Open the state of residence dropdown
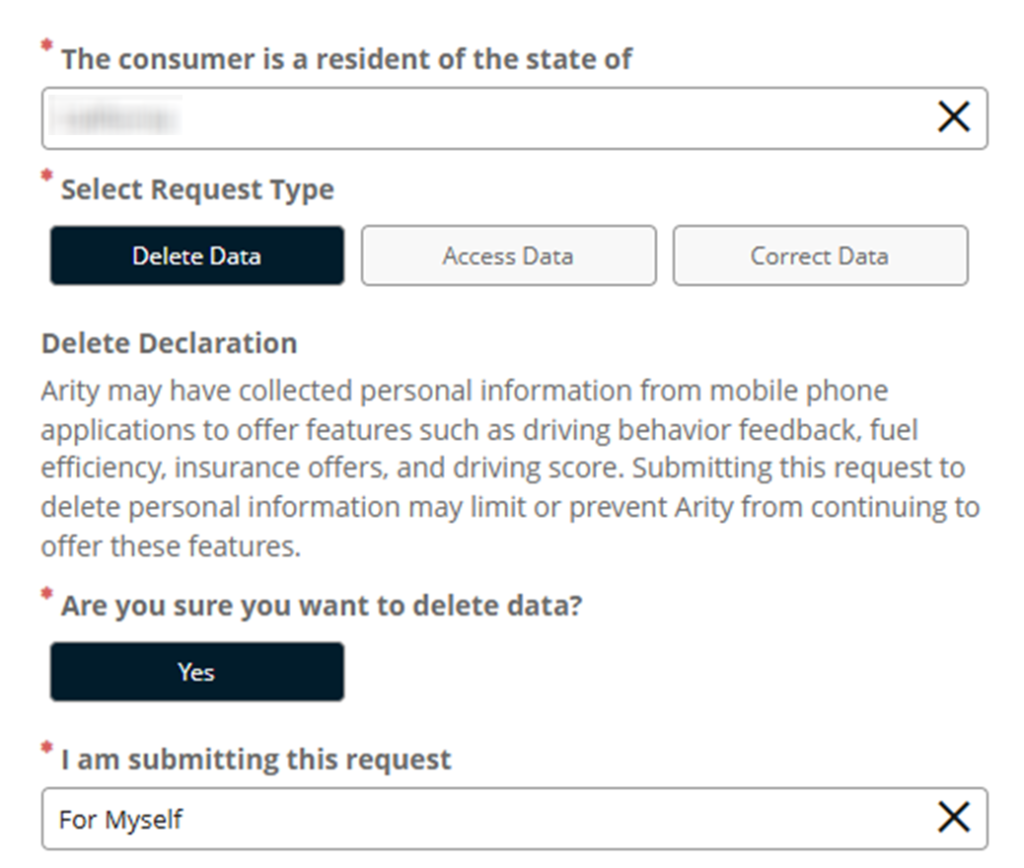The image size is (1024, 868). coord(480,118)
